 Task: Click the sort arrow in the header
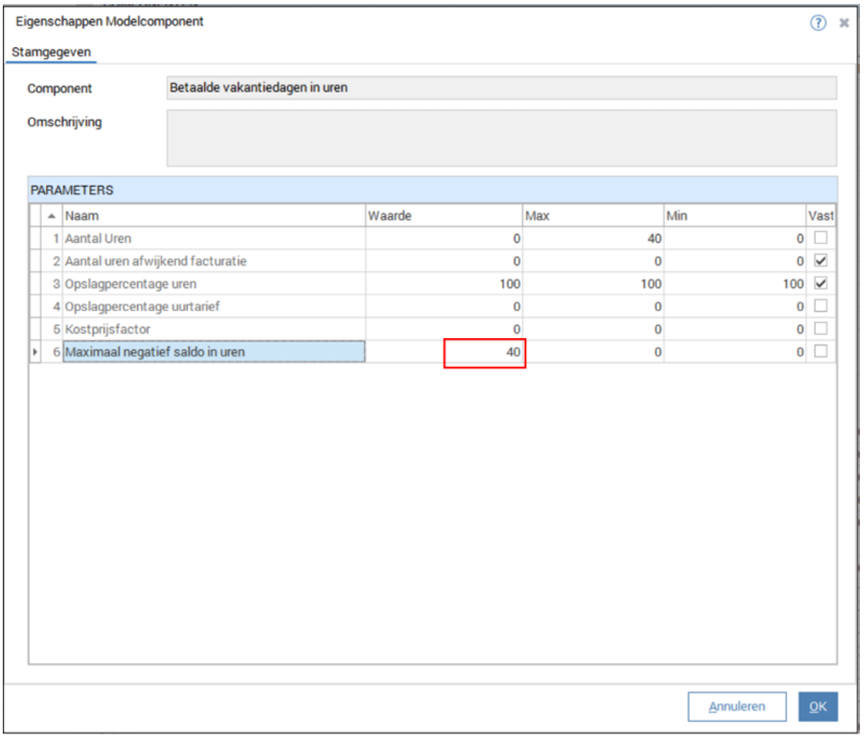point(52,216)
